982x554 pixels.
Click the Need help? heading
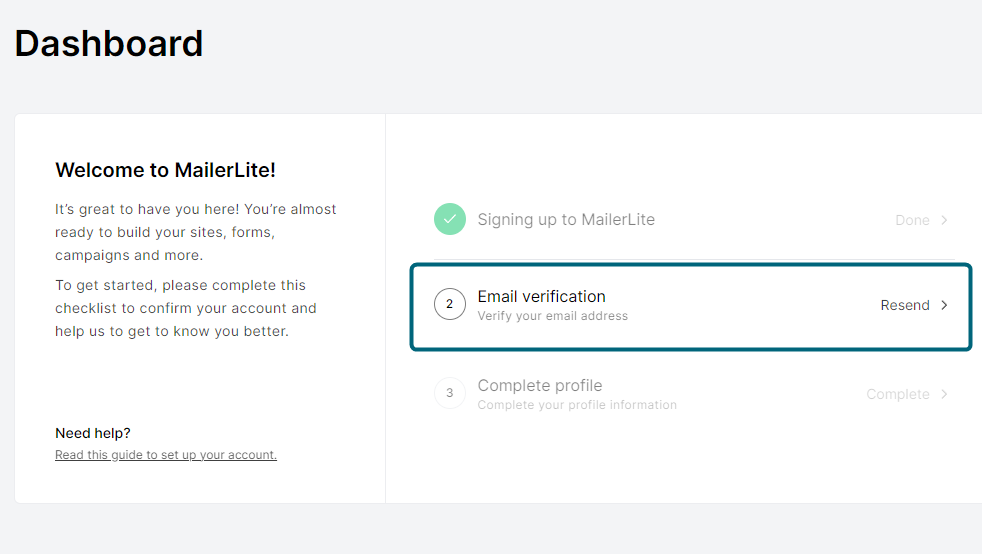point(93,433)
